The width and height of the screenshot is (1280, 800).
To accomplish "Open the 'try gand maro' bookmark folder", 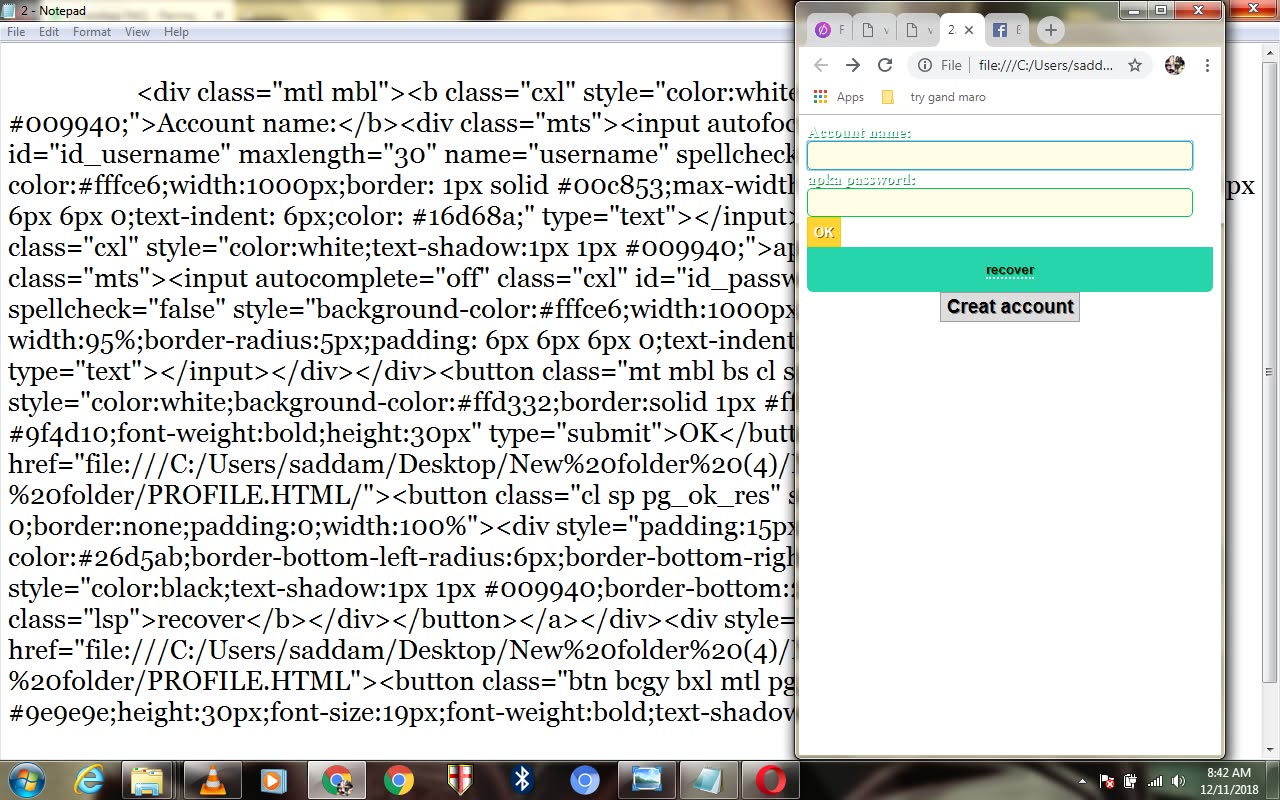I will click(x=934, y=97).
